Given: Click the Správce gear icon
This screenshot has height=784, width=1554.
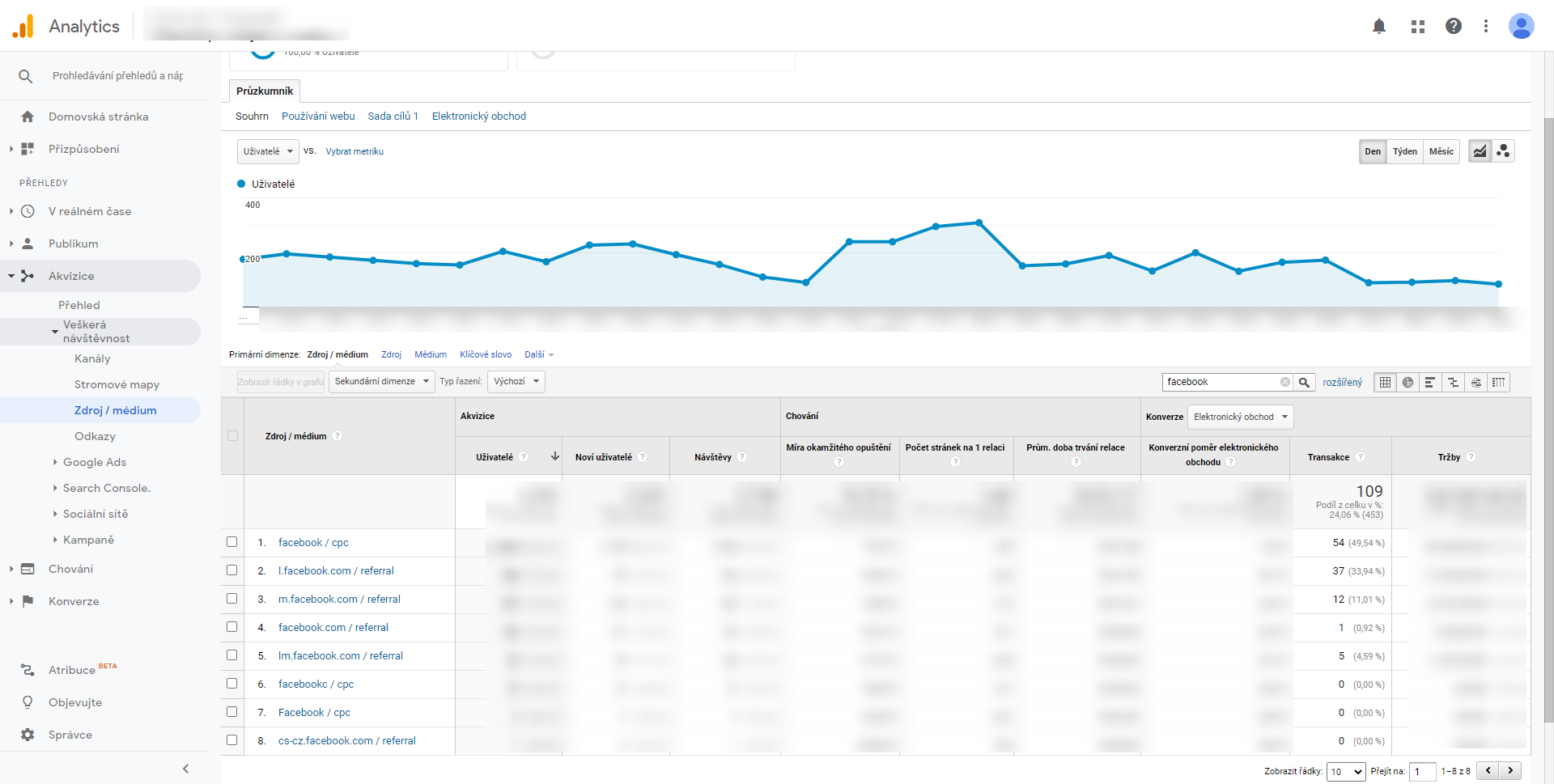Looking at the screenshot, I should pyautogui.click(x=28, y=735).
